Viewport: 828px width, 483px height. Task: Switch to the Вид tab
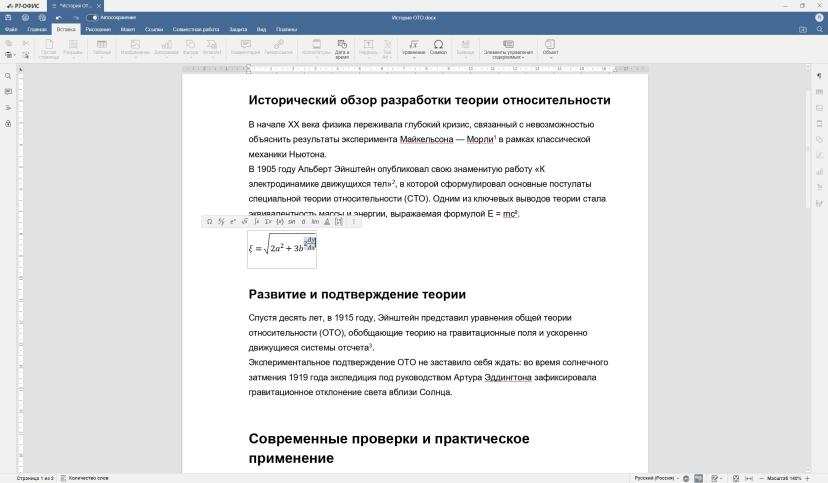click(261, 30)
